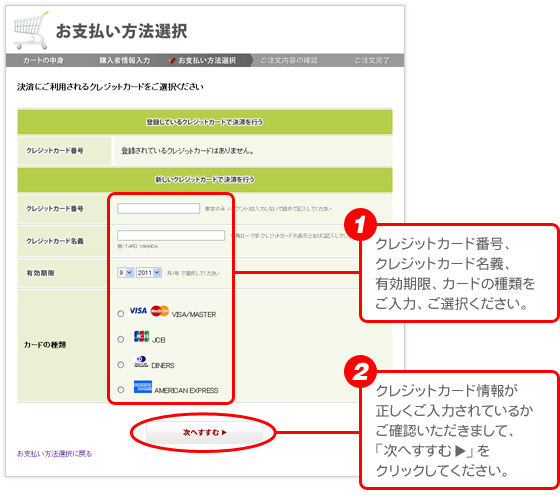The height and width of the screenshot is (495, 560).
Task: Click the カードの種類 row label
Action: tap(45, 345)
